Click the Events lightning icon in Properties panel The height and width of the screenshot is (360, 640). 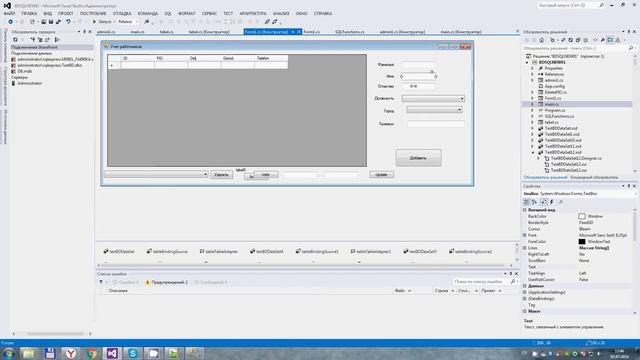tap(552, 202)
